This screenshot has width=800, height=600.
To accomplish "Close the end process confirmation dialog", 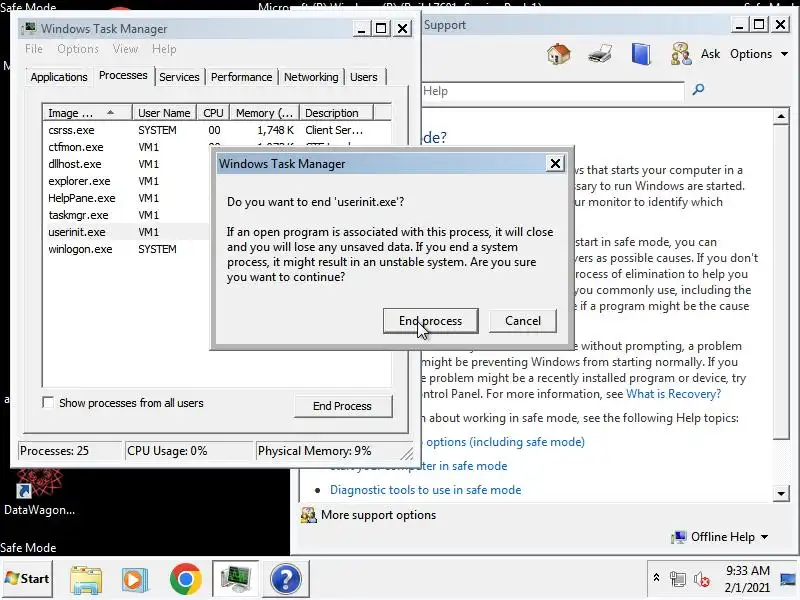I will [x=555, y=163].
